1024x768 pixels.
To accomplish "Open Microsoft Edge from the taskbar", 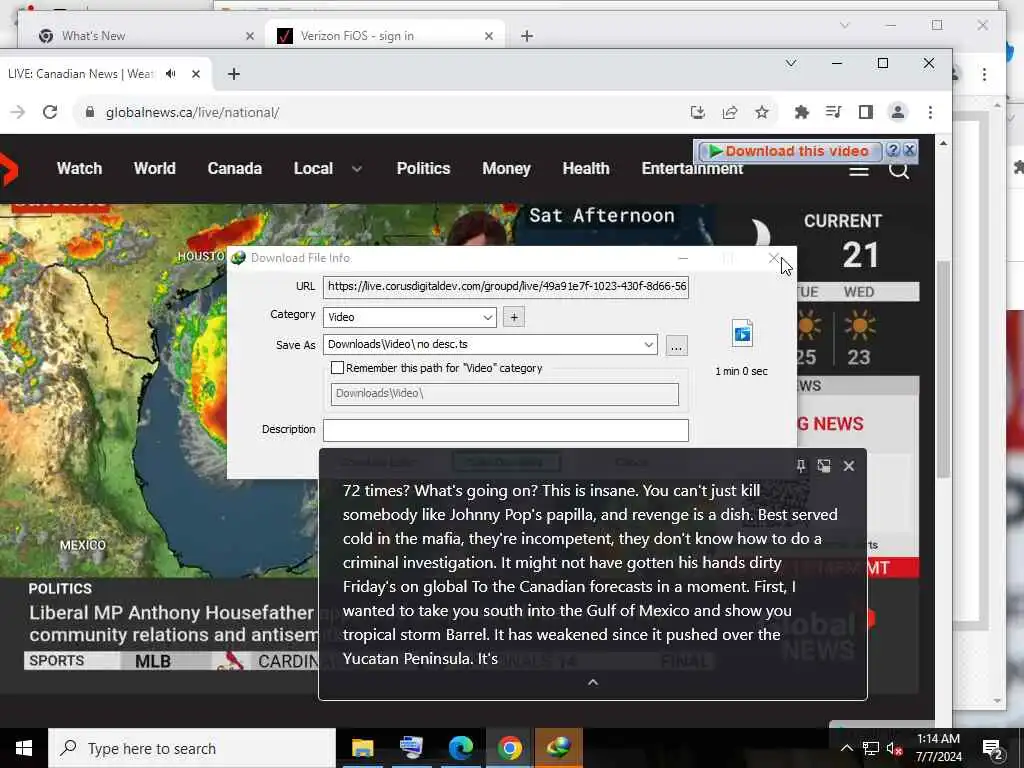I will pos(460,748).
